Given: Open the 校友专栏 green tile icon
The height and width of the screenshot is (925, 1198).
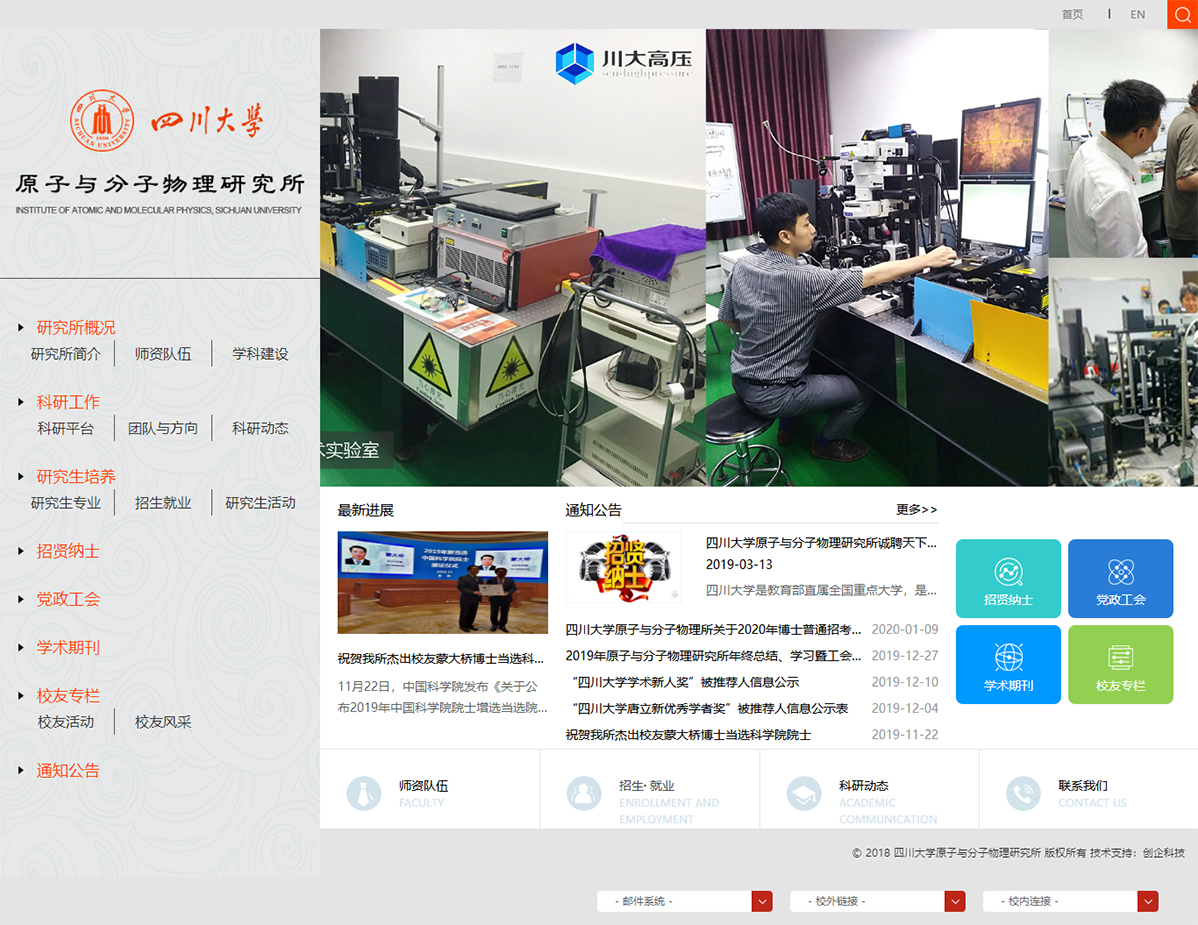Looking at the screenshot, I should [x=1120, y=658].
